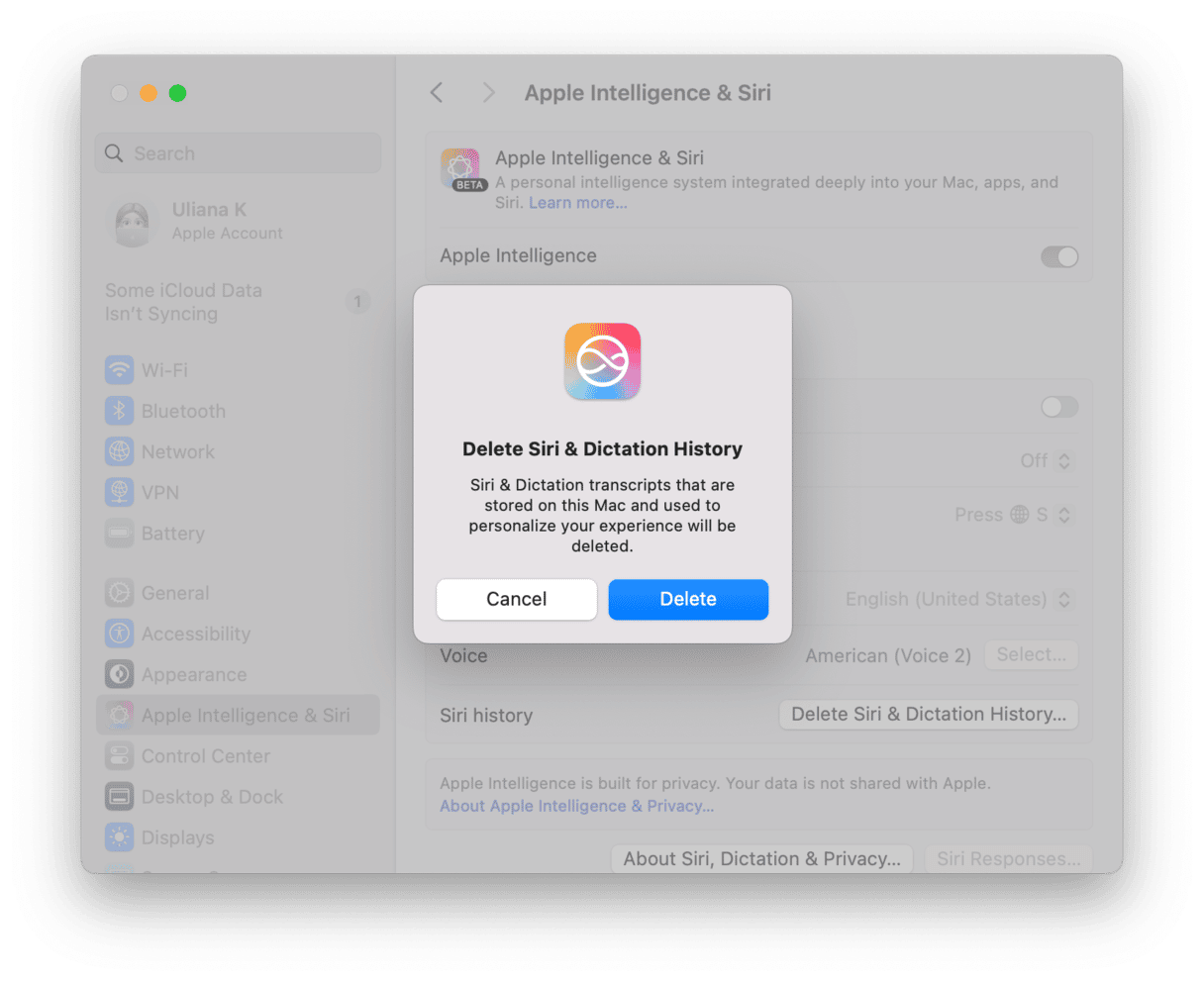Click the Bluetooth icon in sidebar
This screenshot has height=981, width=1204.
[119, 411]
